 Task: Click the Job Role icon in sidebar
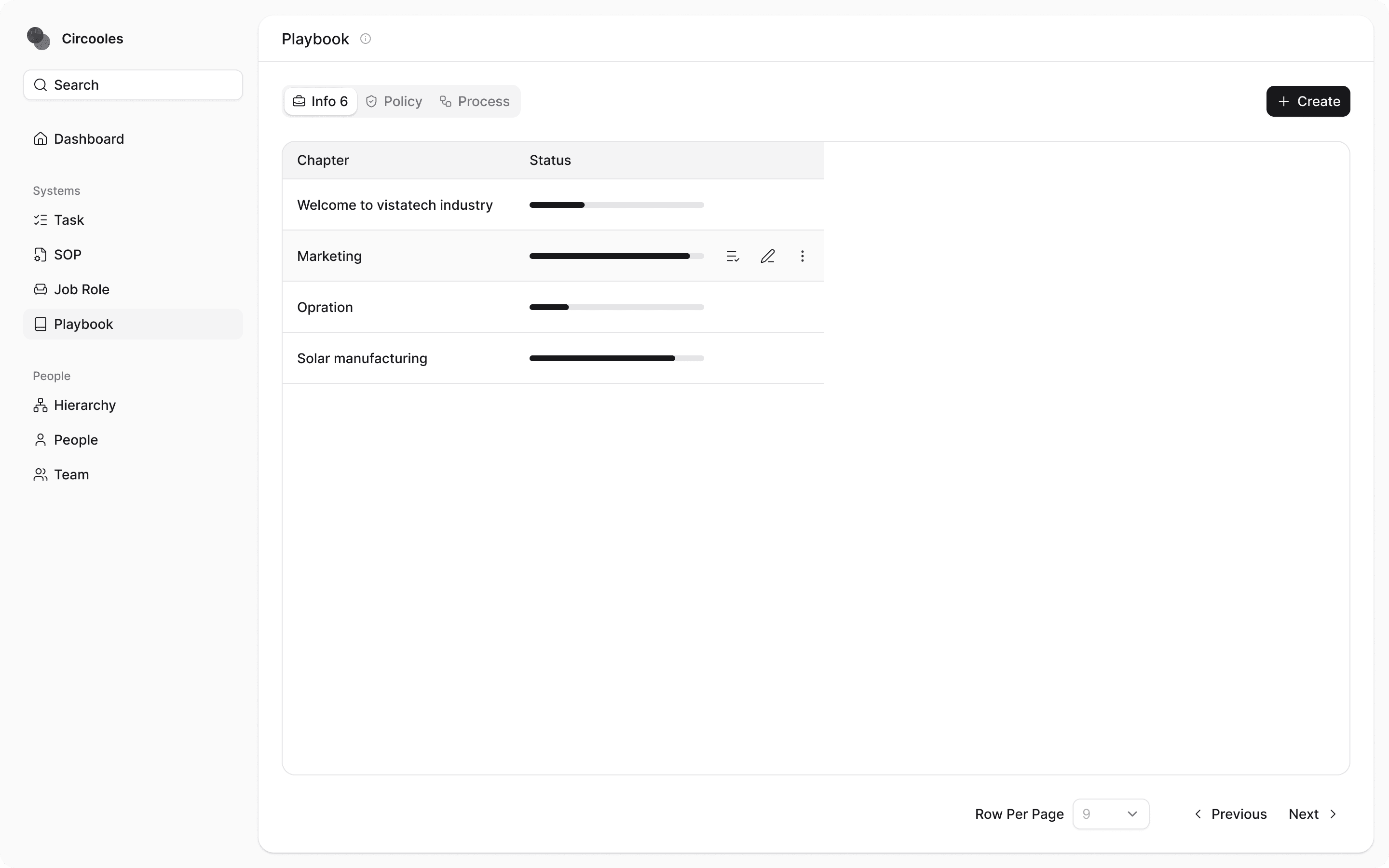pos(40,289)
